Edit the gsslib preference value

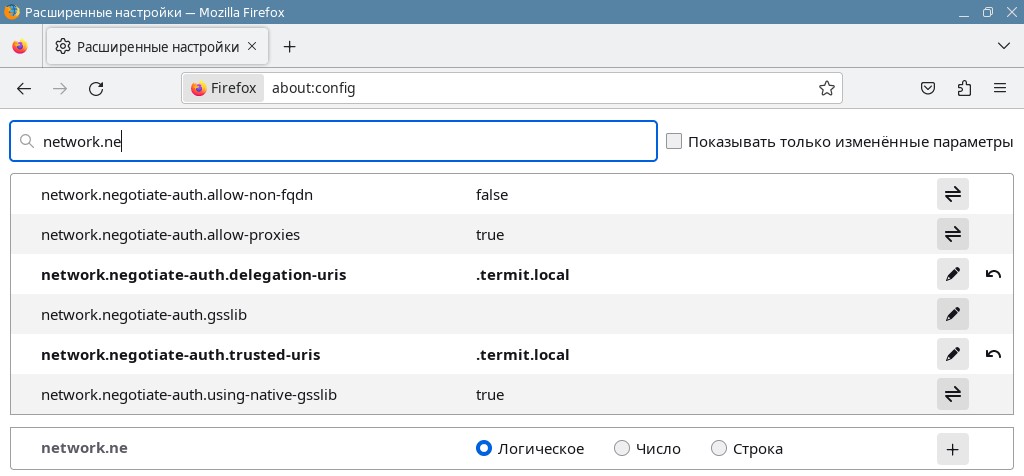[953, 315]
